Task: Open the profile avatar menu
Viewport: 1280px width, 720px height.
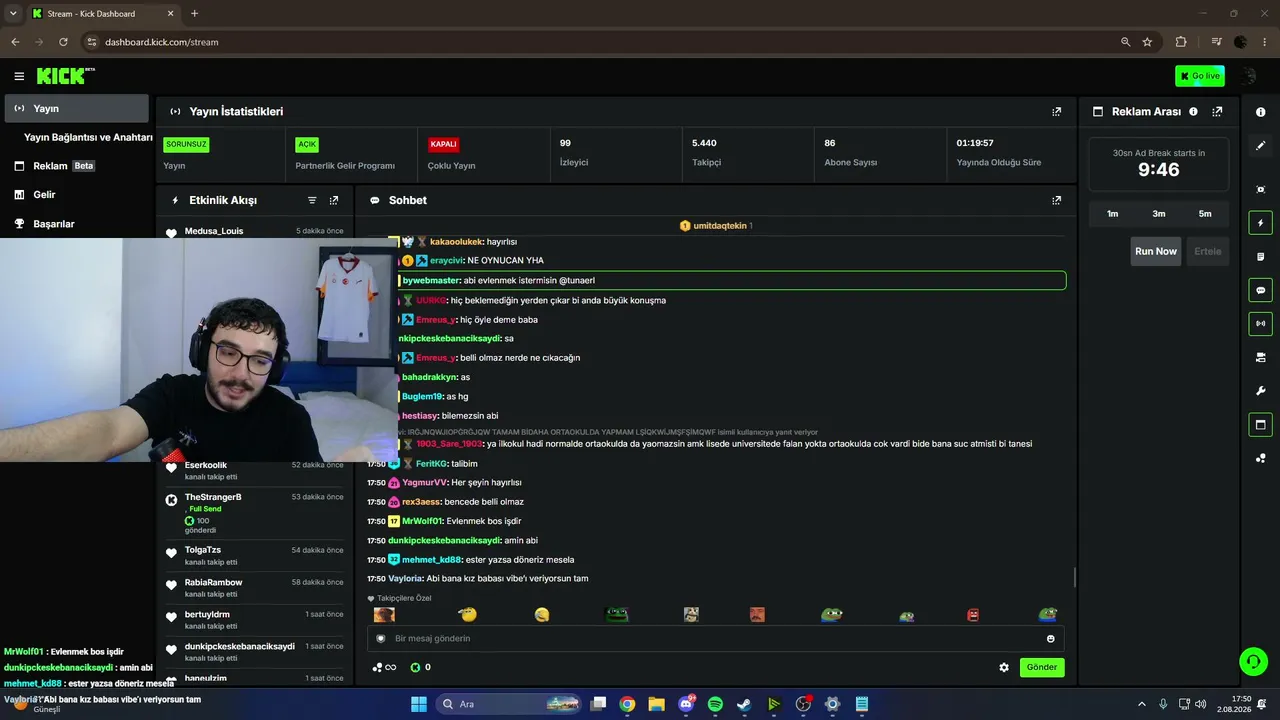Action: click(1248, 76)
